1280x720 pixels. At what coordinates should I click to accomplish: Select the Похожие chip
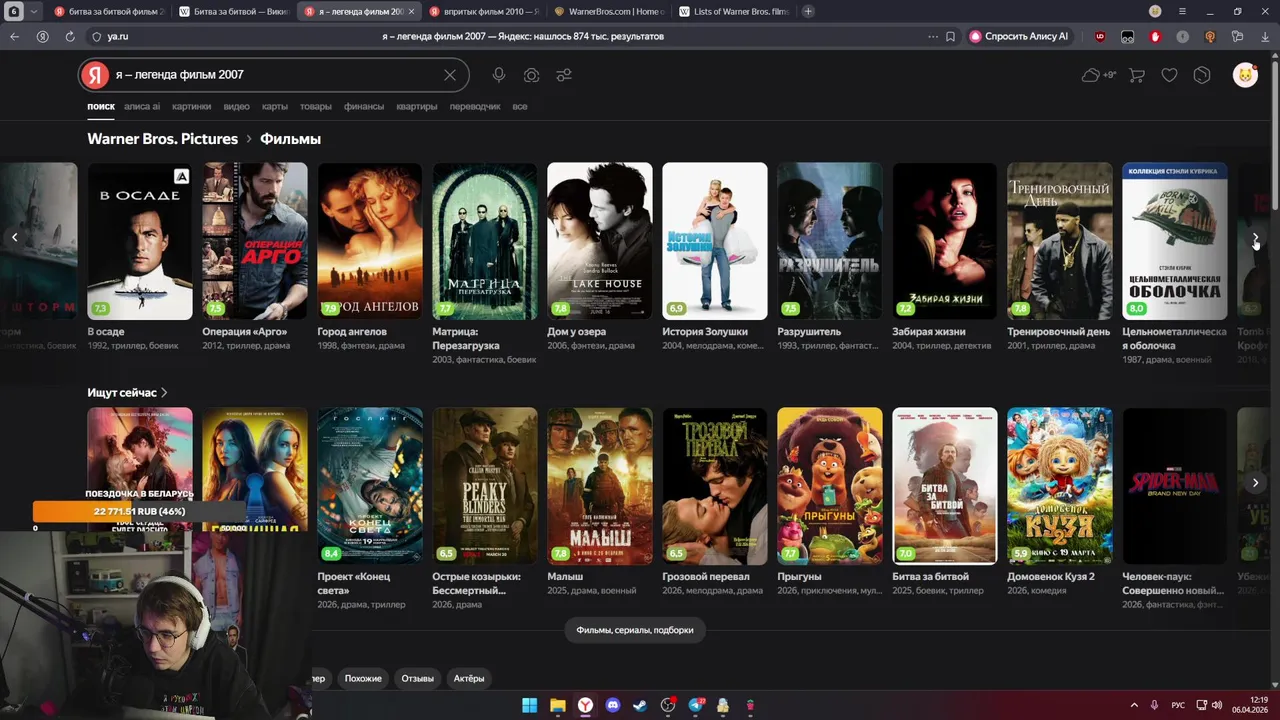(x=363, y=678)
